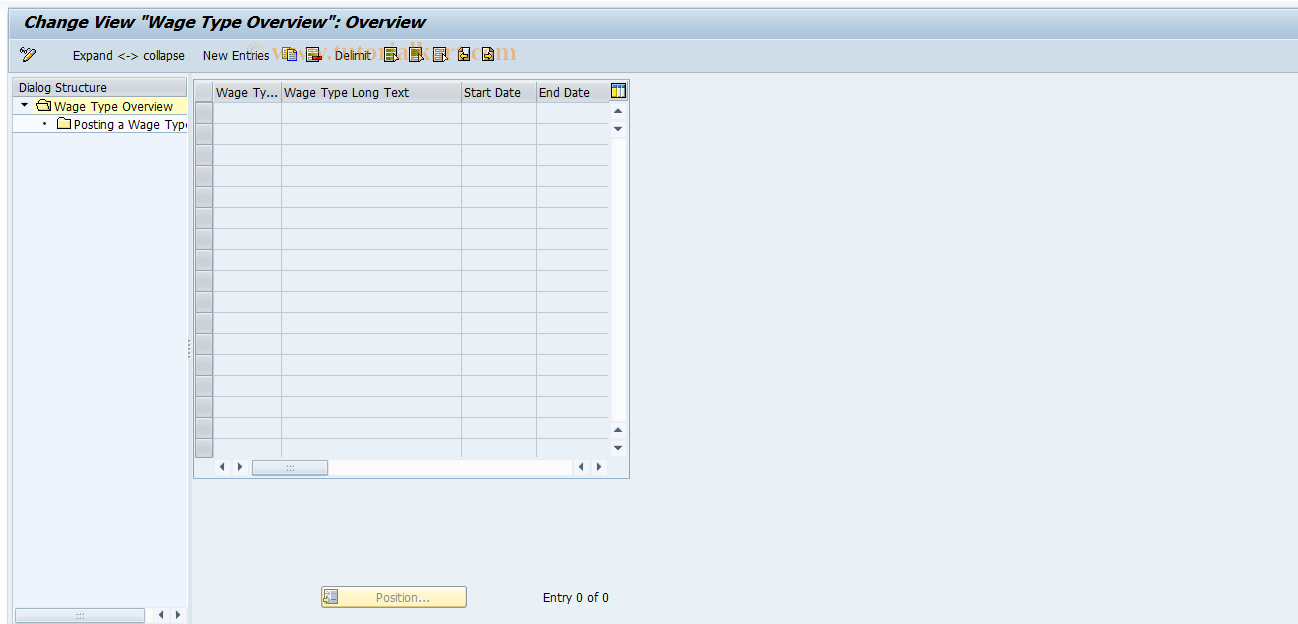Open table configuration settings icon
The image size is (1298, 624).
pos(618,91)
